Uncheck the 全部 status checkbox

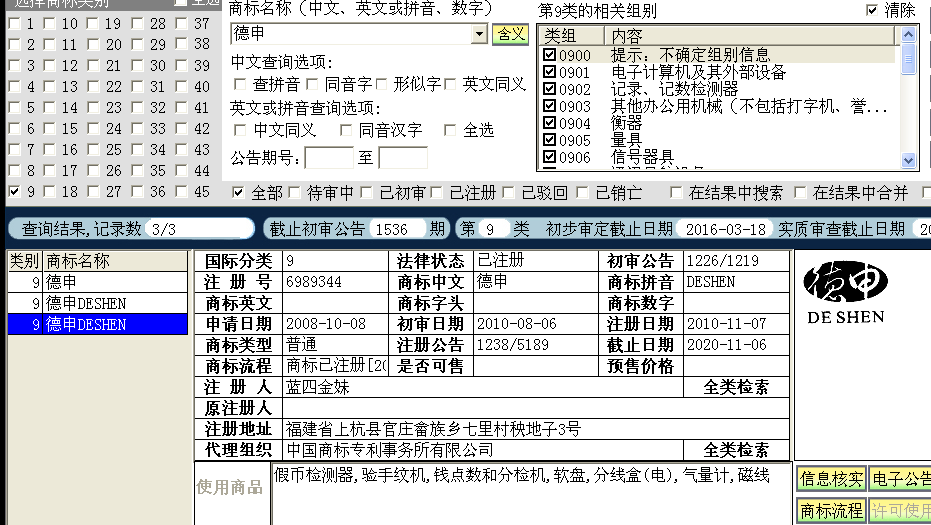(x=238, y=192)
